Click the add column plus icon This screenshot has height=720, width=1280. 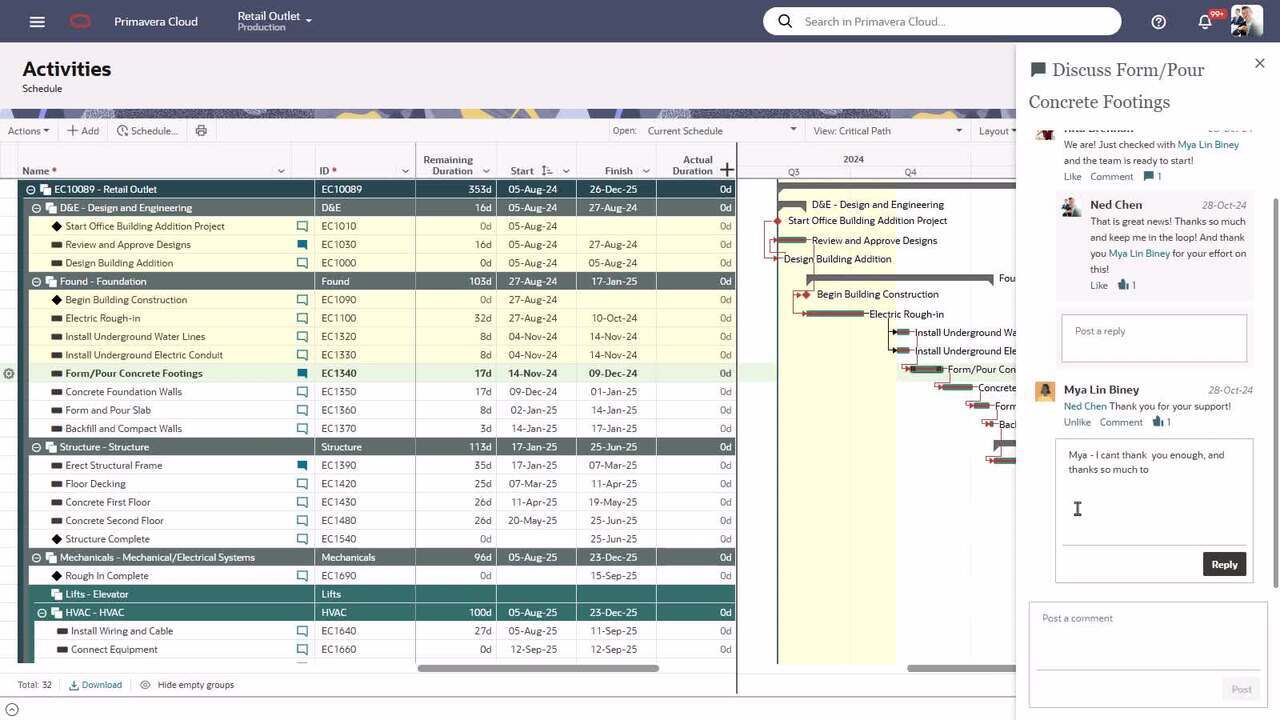(727, 170)
